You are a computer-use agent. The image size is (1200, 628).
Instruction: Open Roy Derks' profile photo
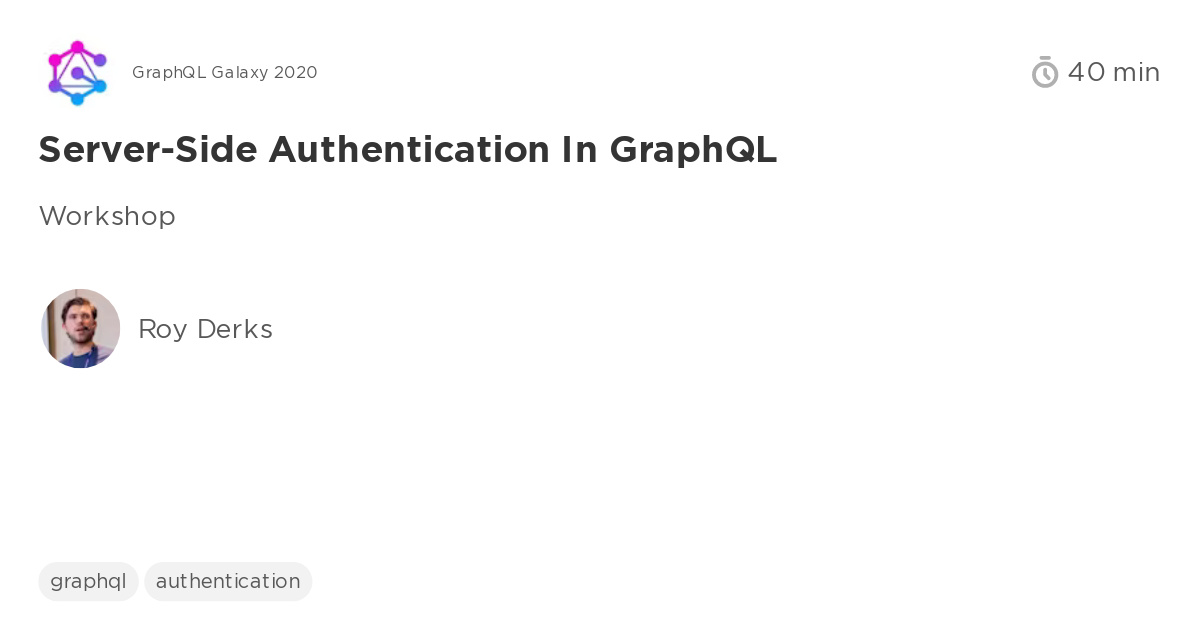pyautogui.click(x=80, y=328)
